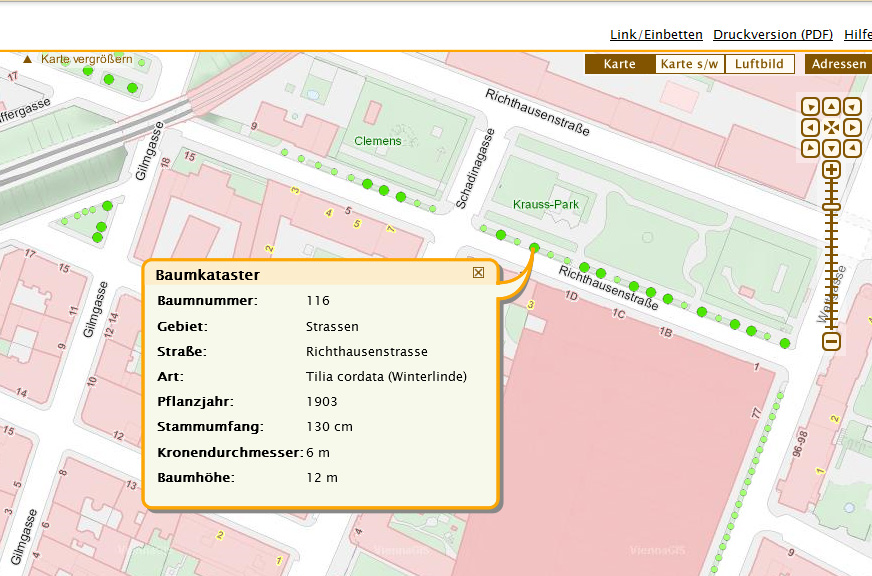Open the Hilfe link
The width and height of the screenshot is (872, 576).
(x=858, y=34)
